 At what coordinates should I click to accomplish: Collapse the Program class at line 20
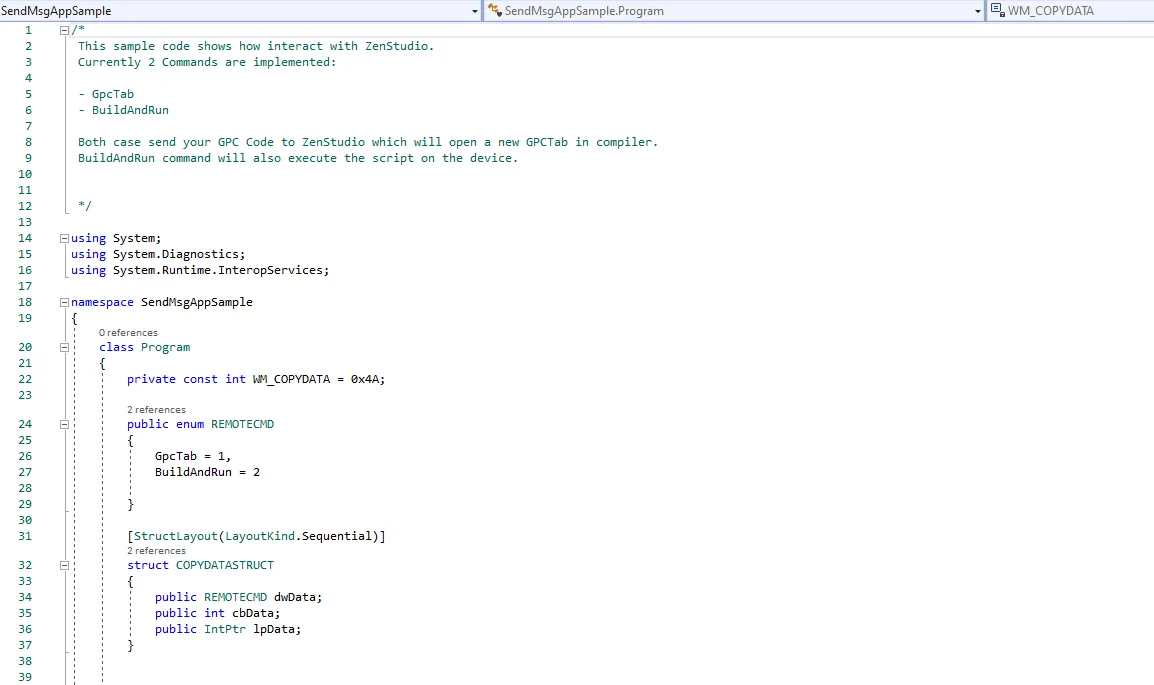[x=63, y=347]
